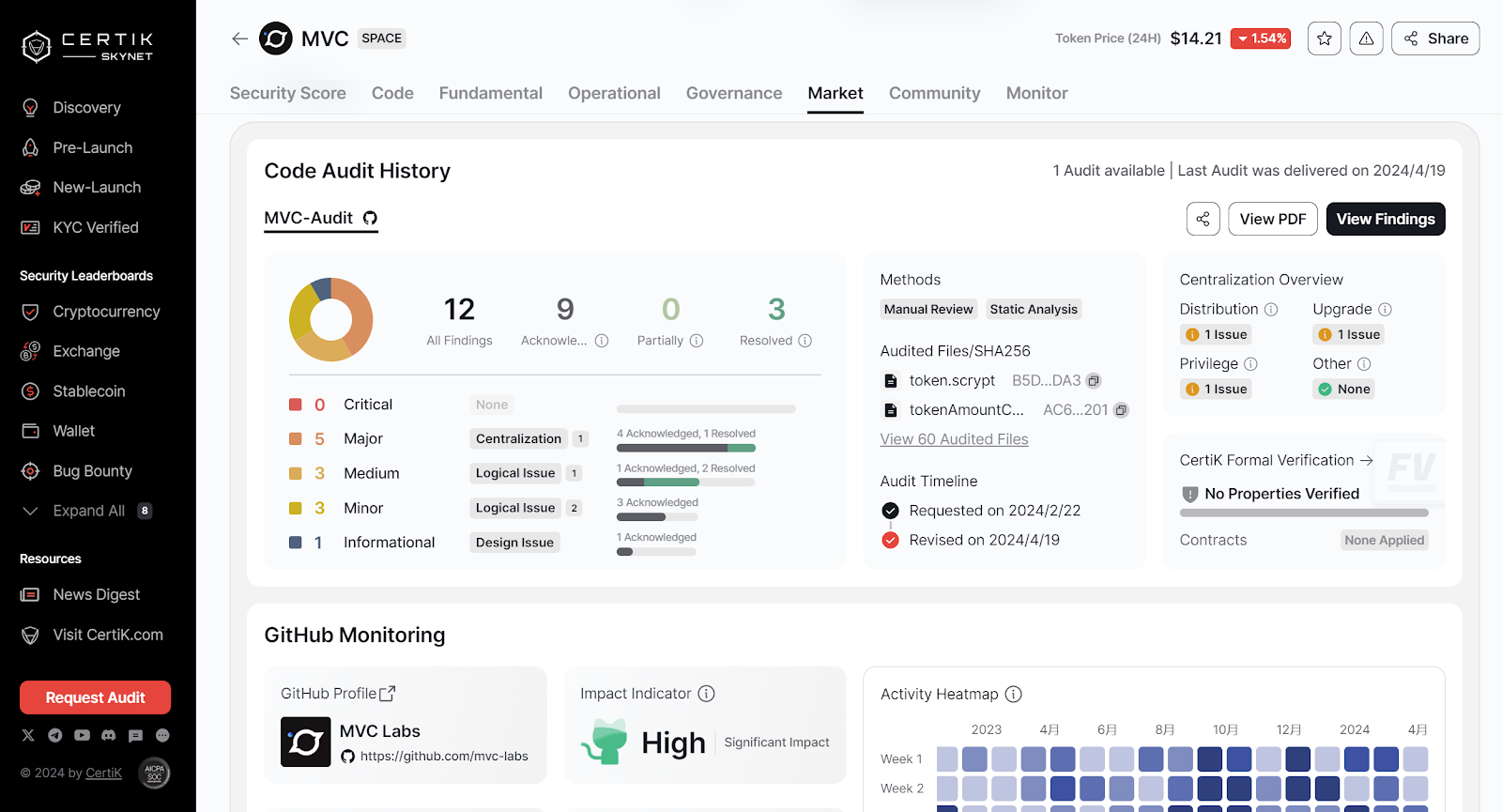Copy token.scrypt SHA256 hash
This screenshot has height=812, width=1502.
(x=1094, y=381)
